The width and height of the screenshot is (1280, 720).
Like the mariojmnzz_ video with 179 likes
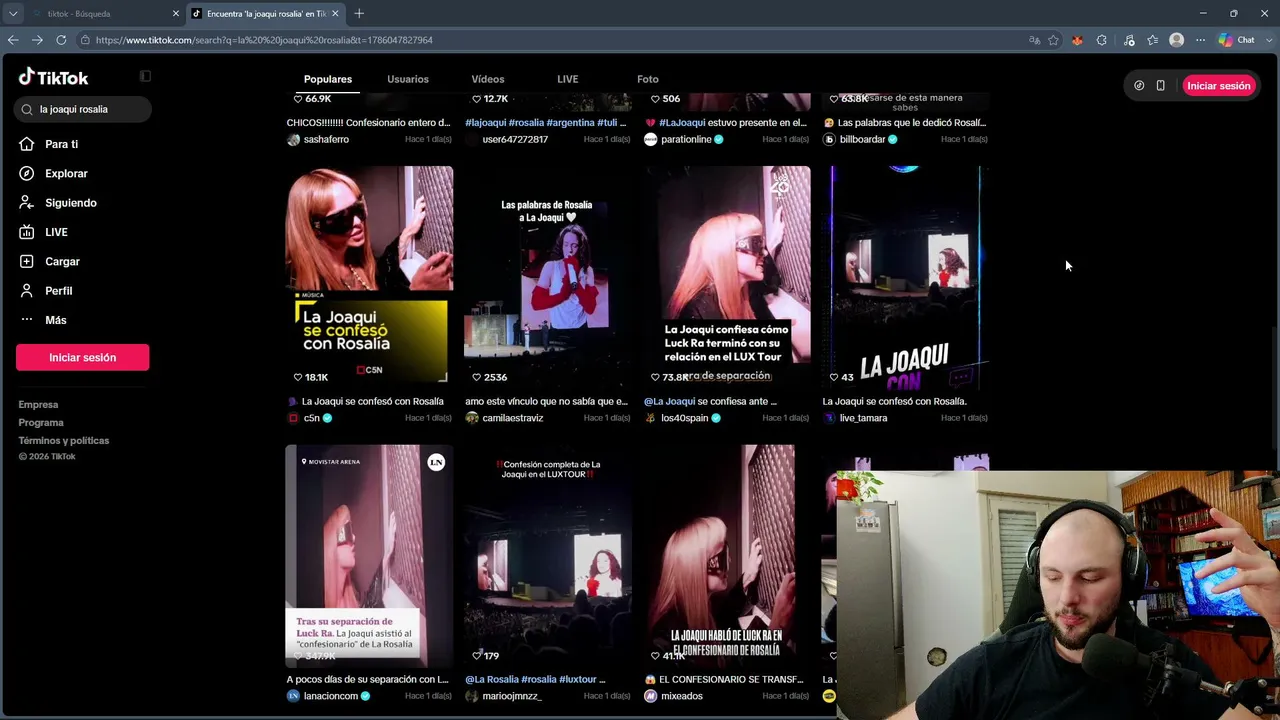coord(477,656)
